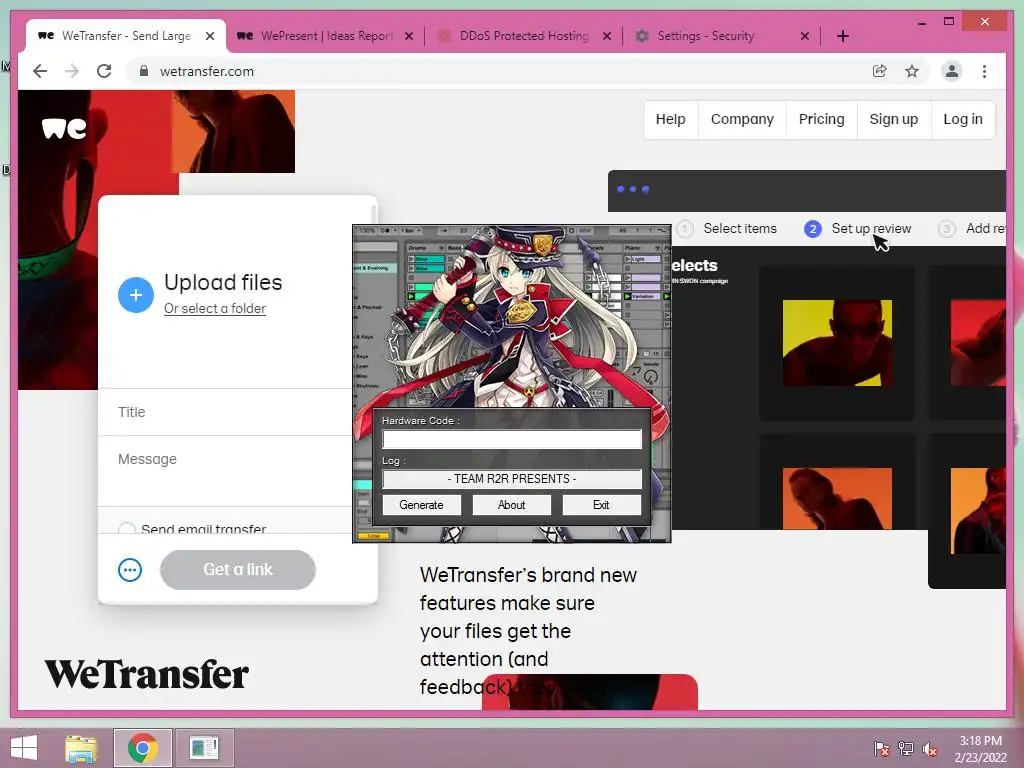1024x768 pixels.
Task: Click the keygen app taskbar icon
Action: (x=204, y=748)
